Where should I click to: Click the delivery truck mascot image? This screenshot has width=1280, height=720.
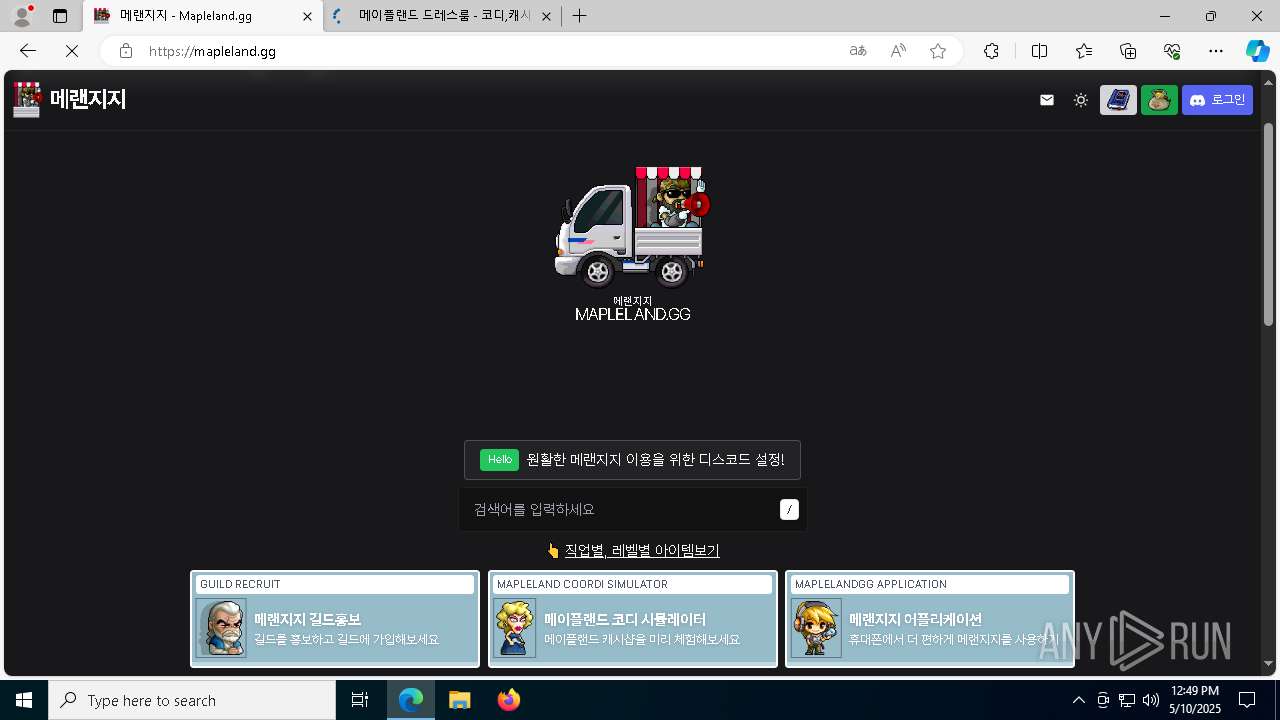click(x=632, y=227)
